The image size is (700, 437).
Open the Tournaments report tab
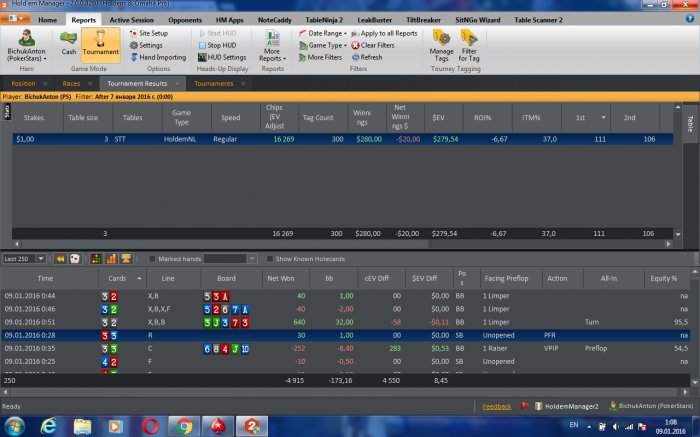click(214, 83)
